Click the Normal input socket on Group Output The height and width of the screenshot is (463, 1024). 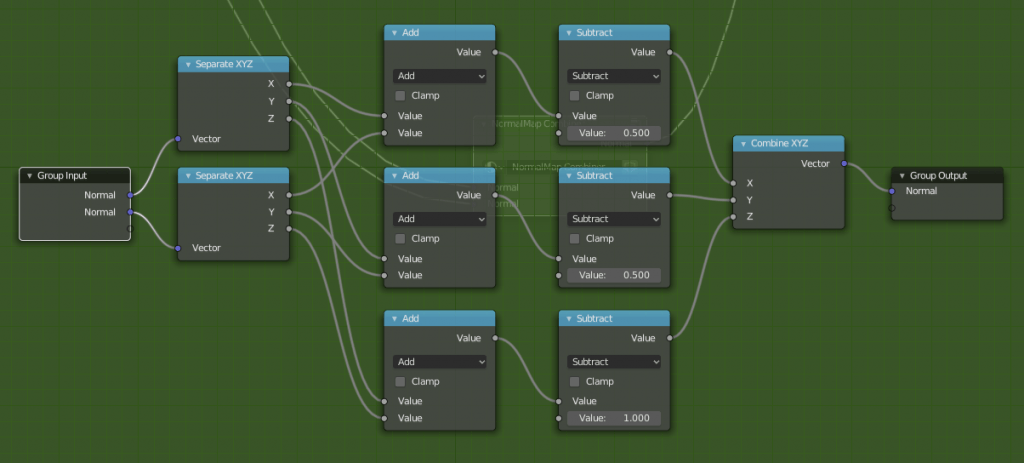(892, 191)
